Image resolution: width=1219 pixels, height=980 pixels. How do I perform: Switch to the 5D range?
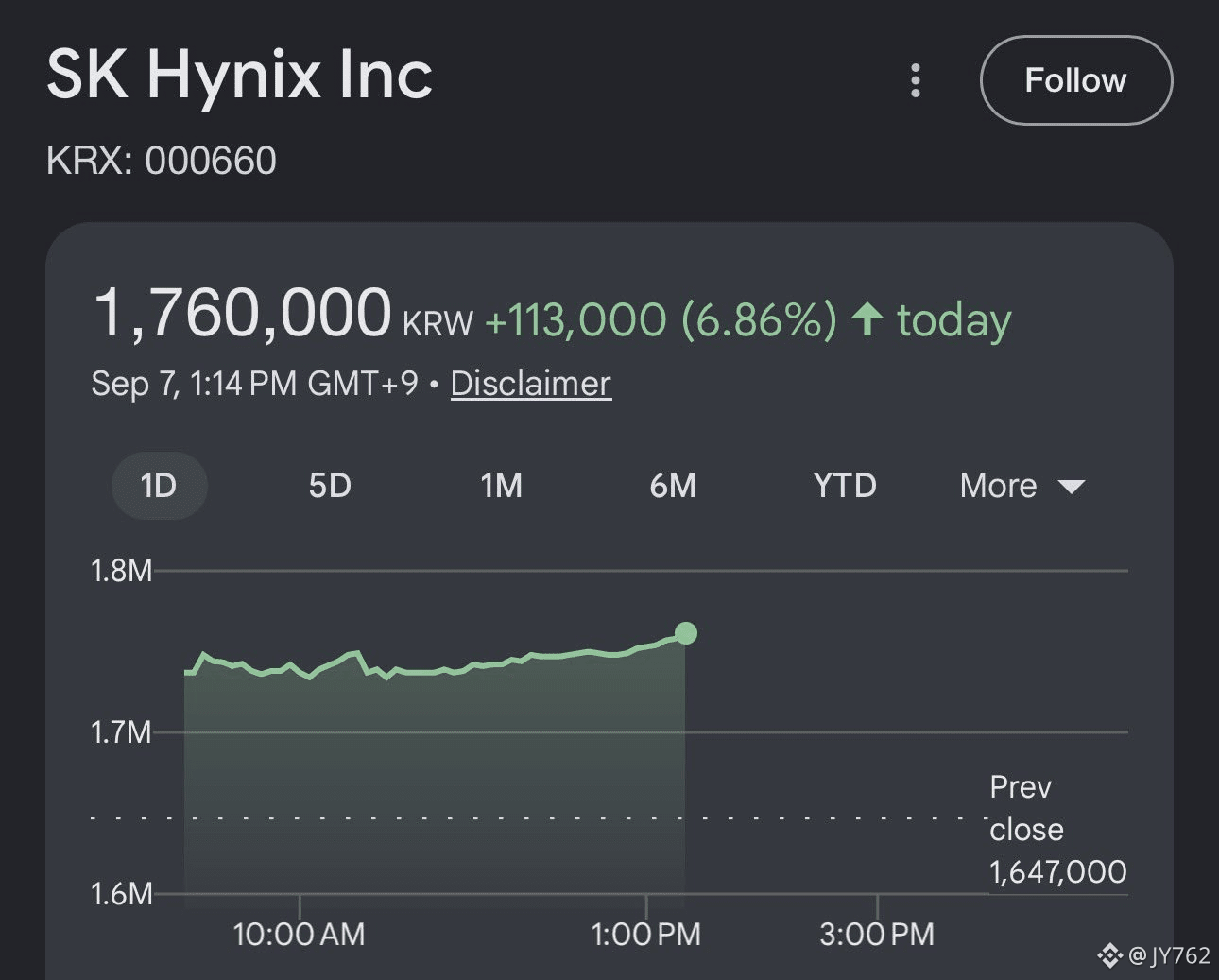coord(330,486)
